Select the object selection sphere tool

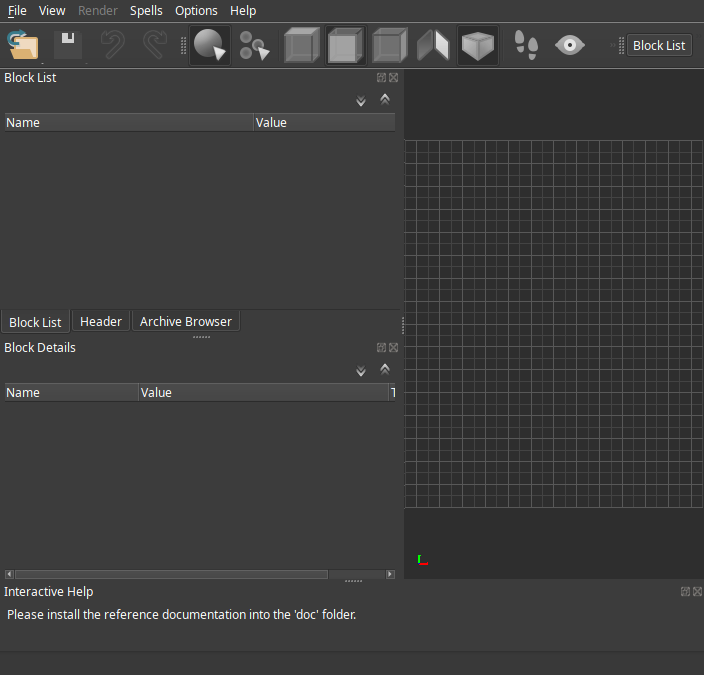pos(210,45)
